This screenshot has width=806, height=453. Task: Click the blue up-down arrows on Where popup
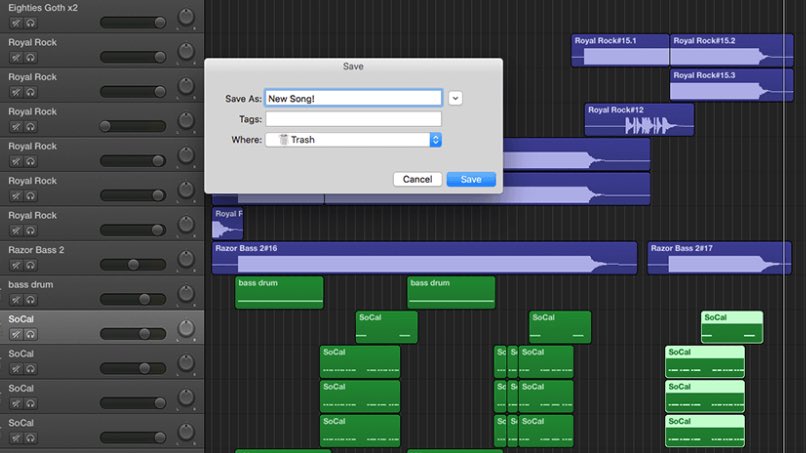click(435, 139)
